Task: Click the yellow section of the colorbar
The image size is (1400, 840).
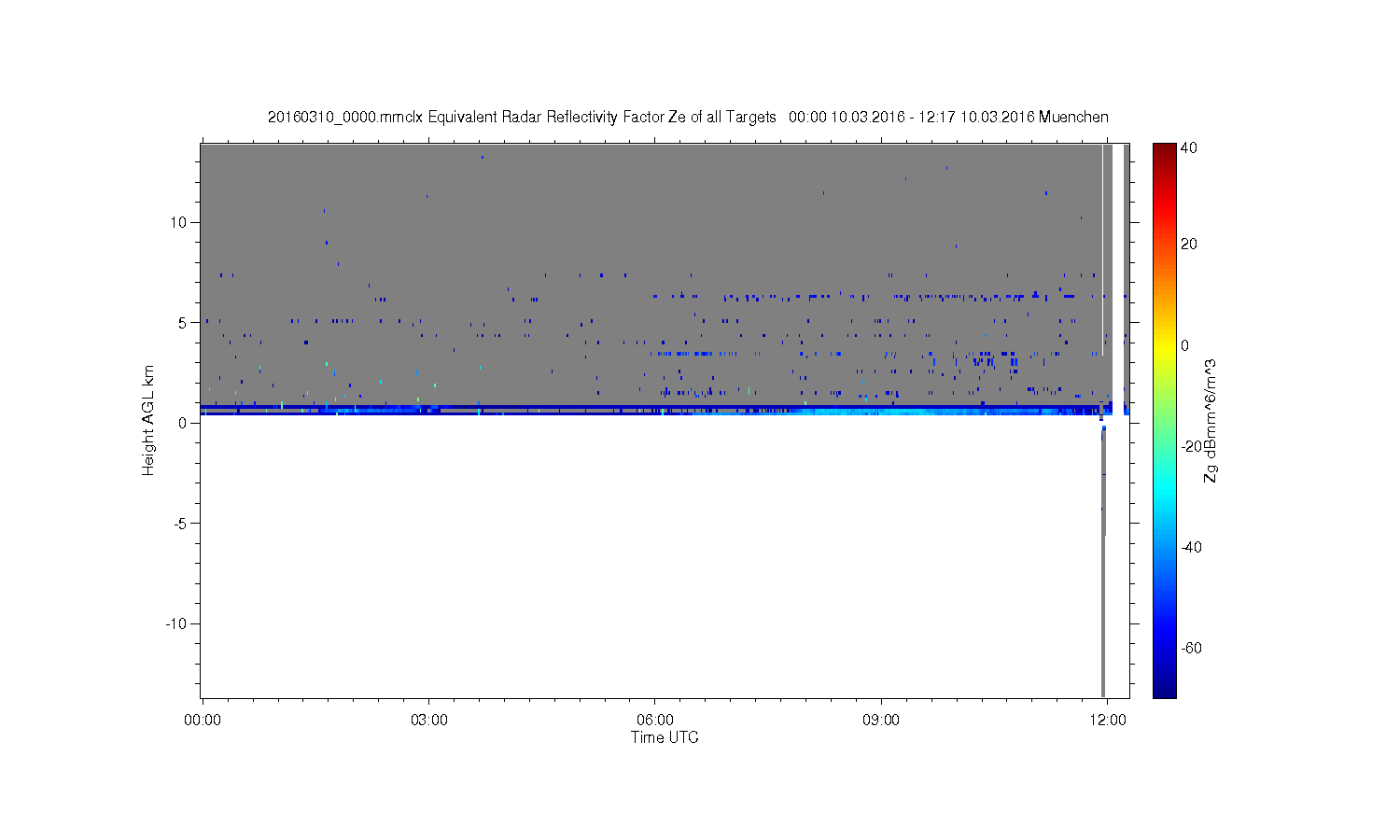Action: point(1164,348)
